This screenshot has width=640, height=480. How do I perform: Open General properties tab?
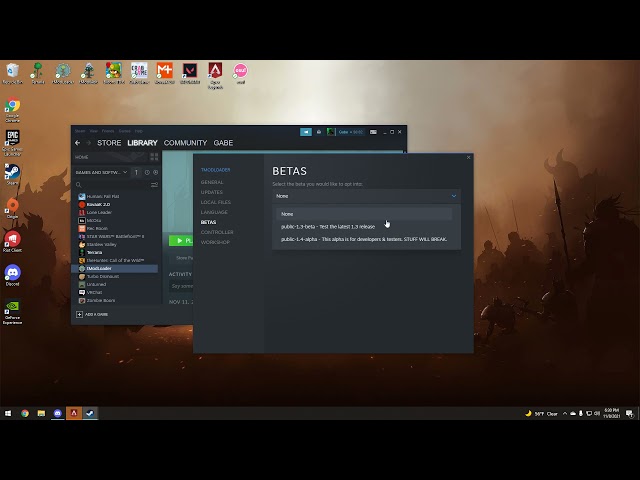212,182
